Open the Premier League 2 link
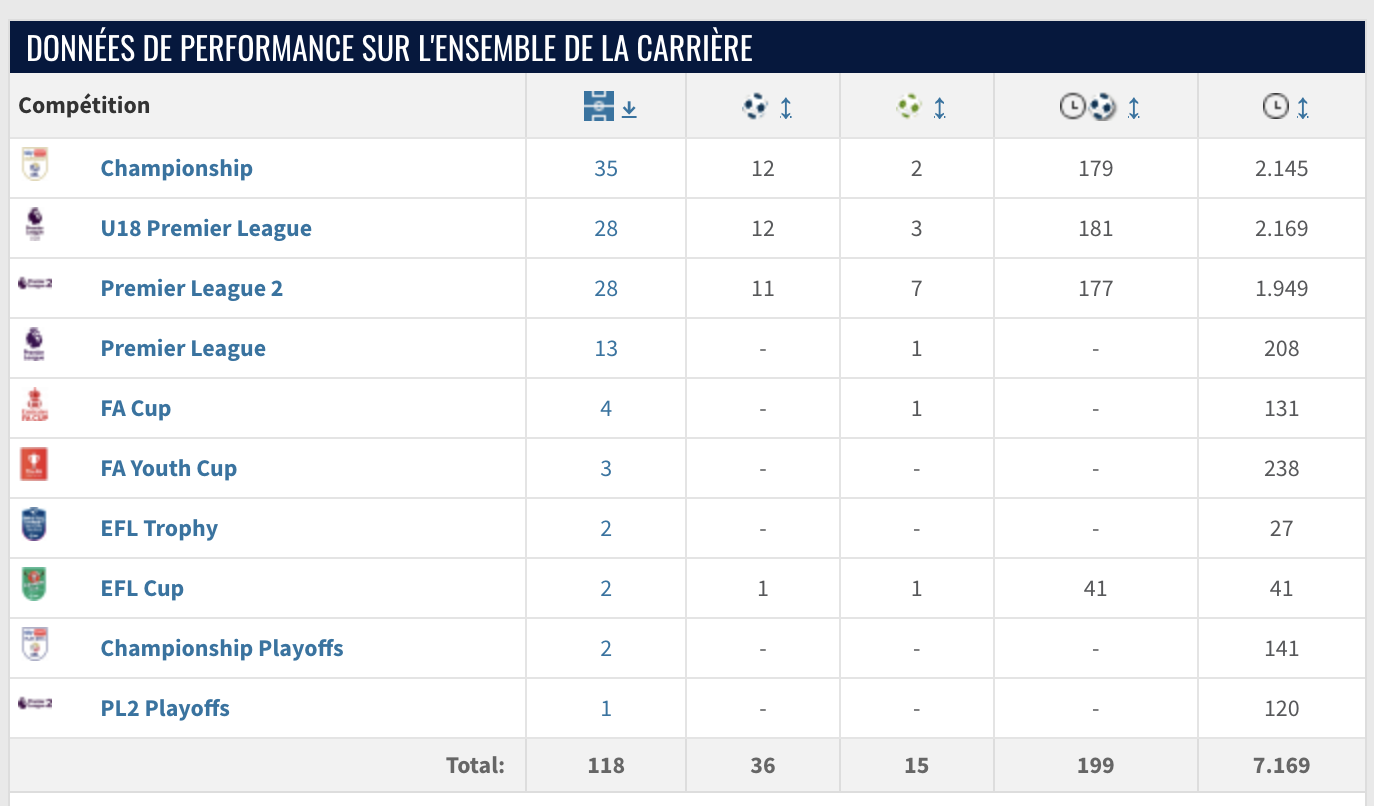The width and height of the screenshot is (1374, 806). point(191,288)
